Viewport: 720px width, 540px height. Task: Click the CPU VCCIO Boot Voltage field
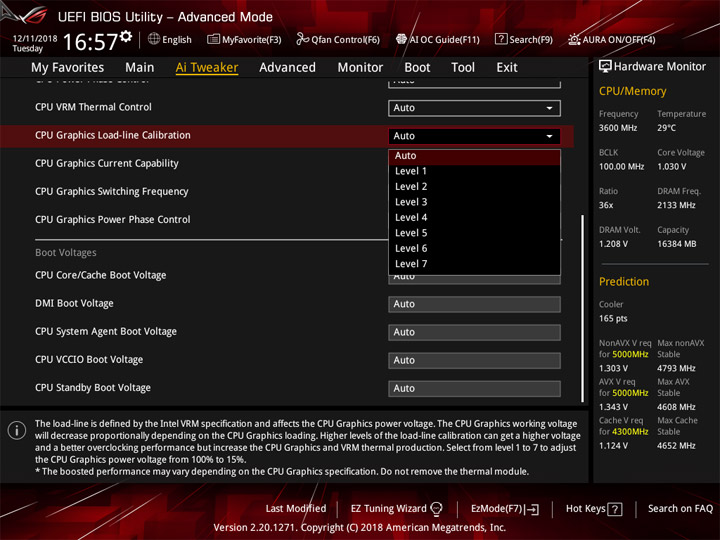(x=474, y=360)
